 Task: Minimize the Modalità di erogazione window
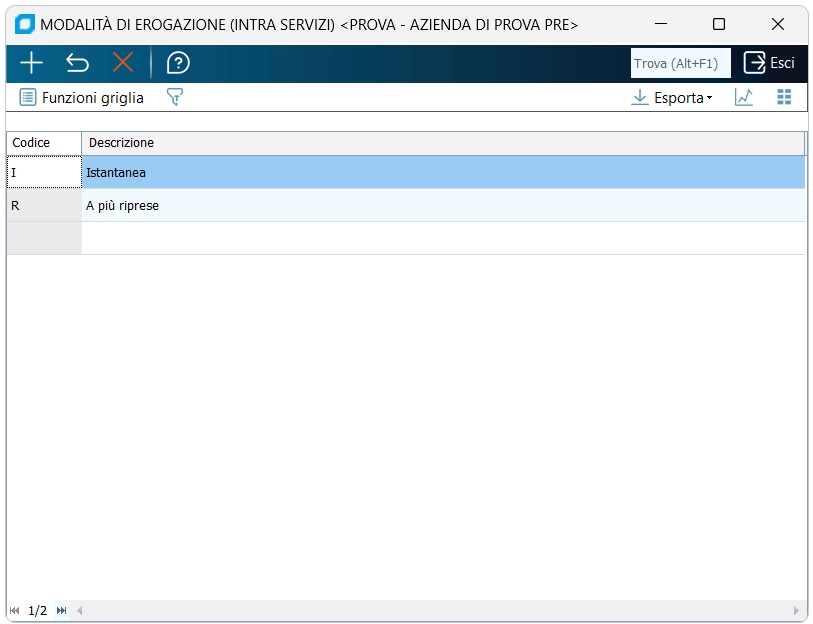[x=661, y=24]
